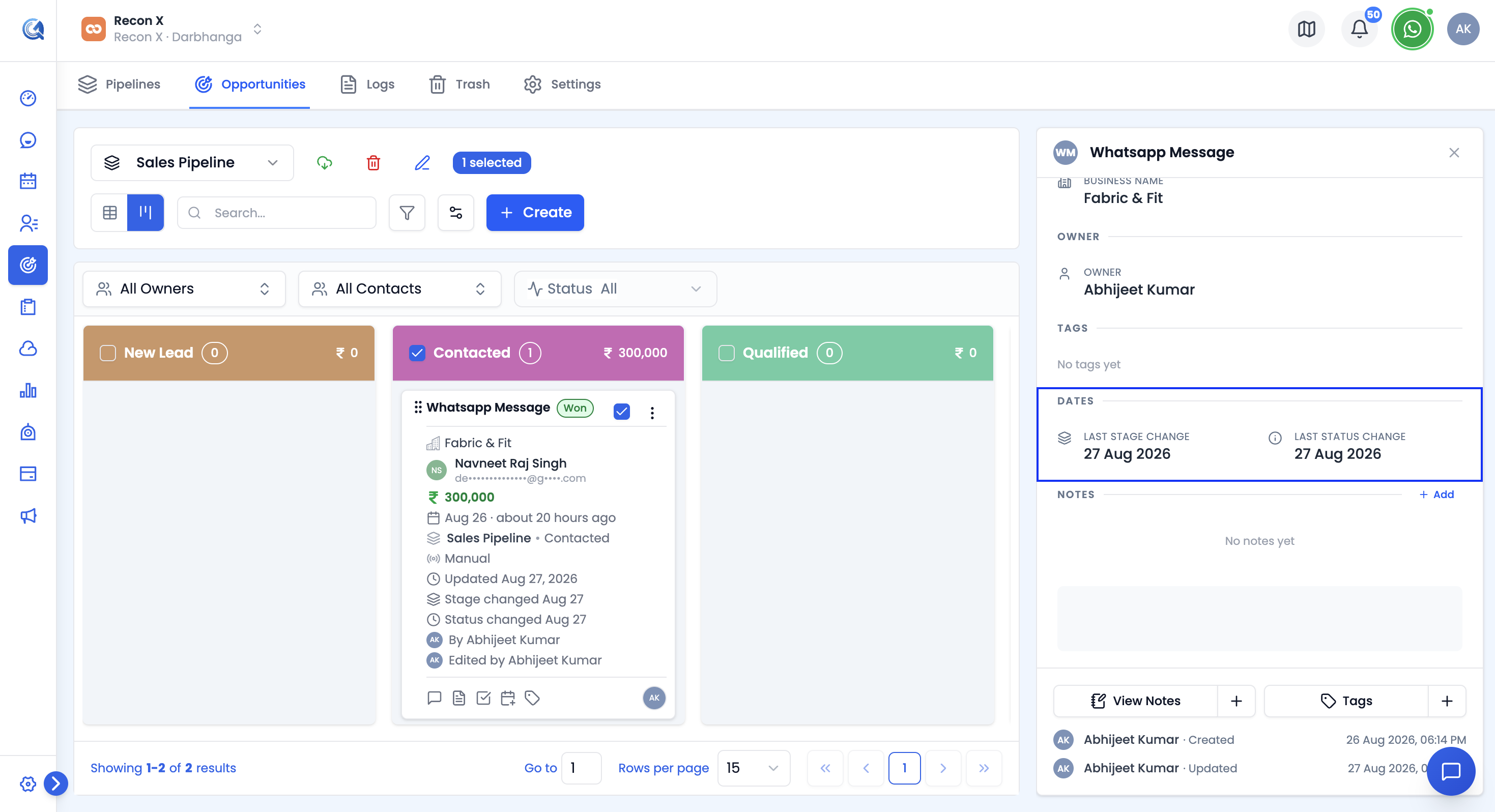Switch to table grid view

(110, 213)
